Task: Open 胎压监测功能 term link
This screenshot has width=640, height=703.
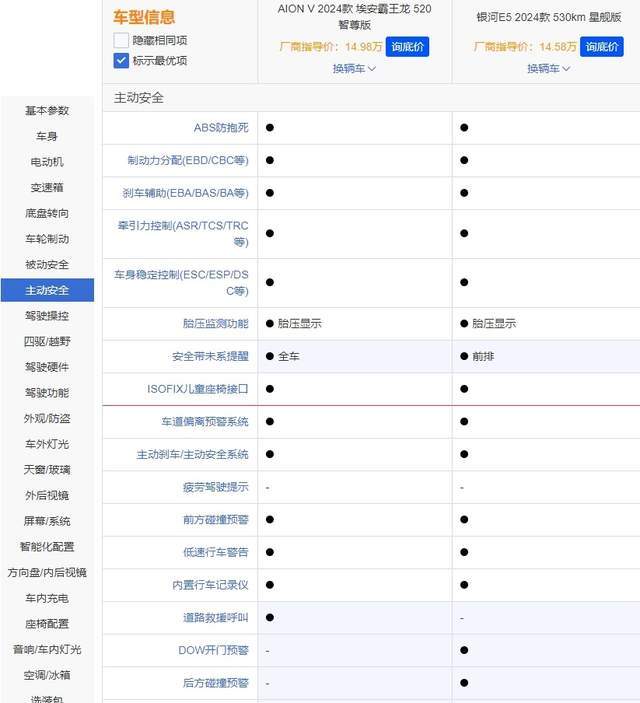Action: 215,323
